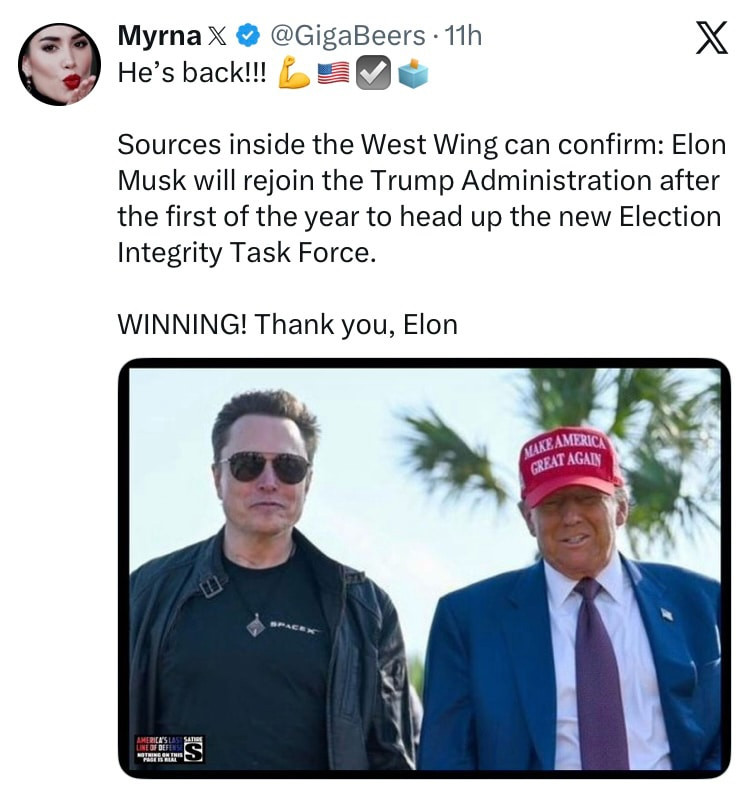This screenshot has width=750, height=786.
Task: Click the "11h" post timestamp
Action: 463,37
